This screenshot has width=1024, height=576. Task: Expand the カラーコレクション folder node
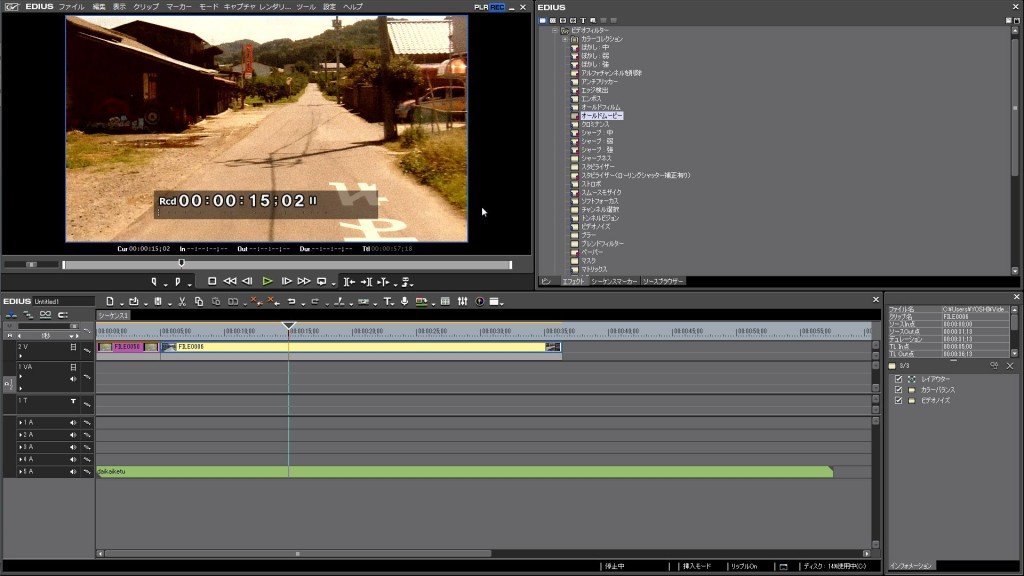coord(565,39)
